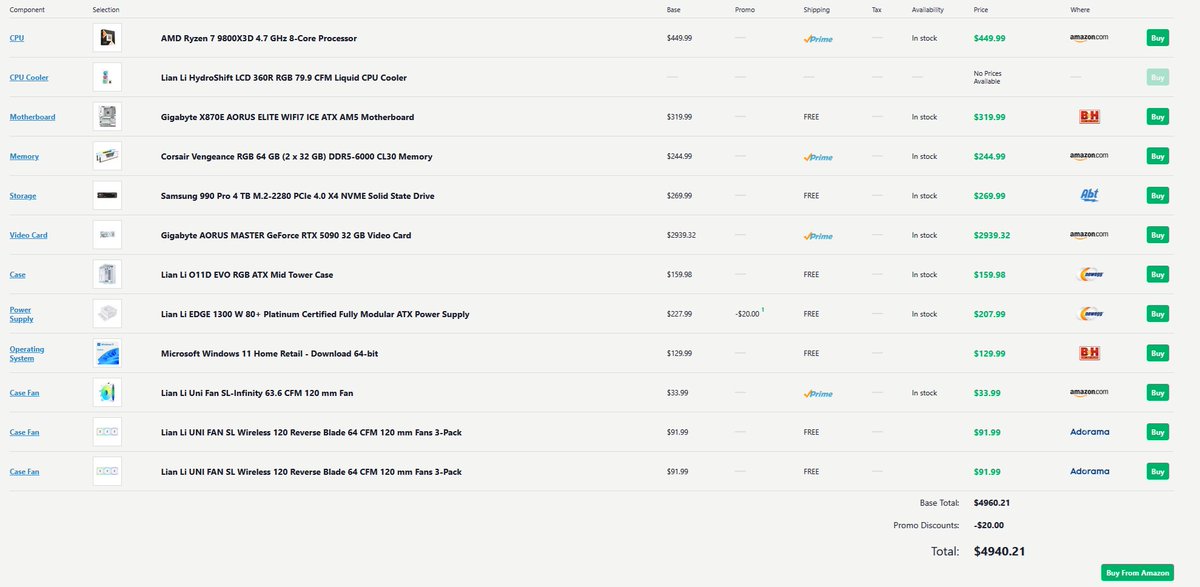The height and width of the screenshot is (587, 1200).
Task: Click the $4940.21 total amount
Action: tap(1000, 551)
